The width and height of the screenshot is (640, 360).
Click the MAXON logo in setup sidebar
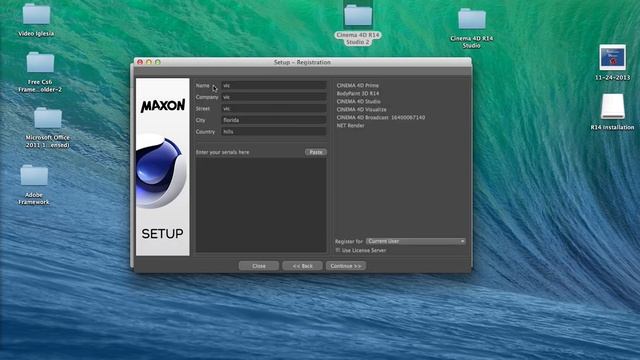pos(162,105)
